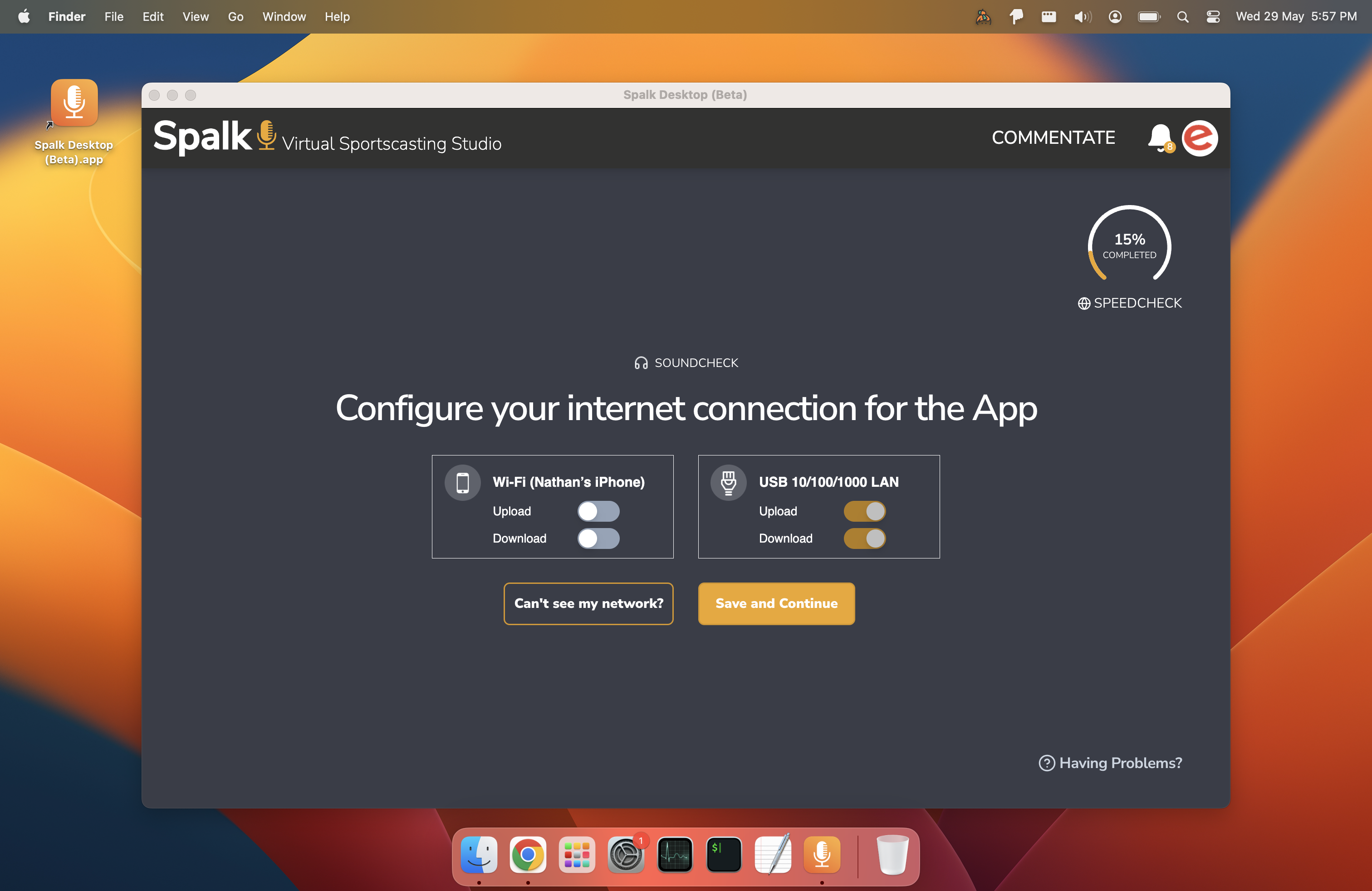Open Finder from the Dock

tap(479, 855)
